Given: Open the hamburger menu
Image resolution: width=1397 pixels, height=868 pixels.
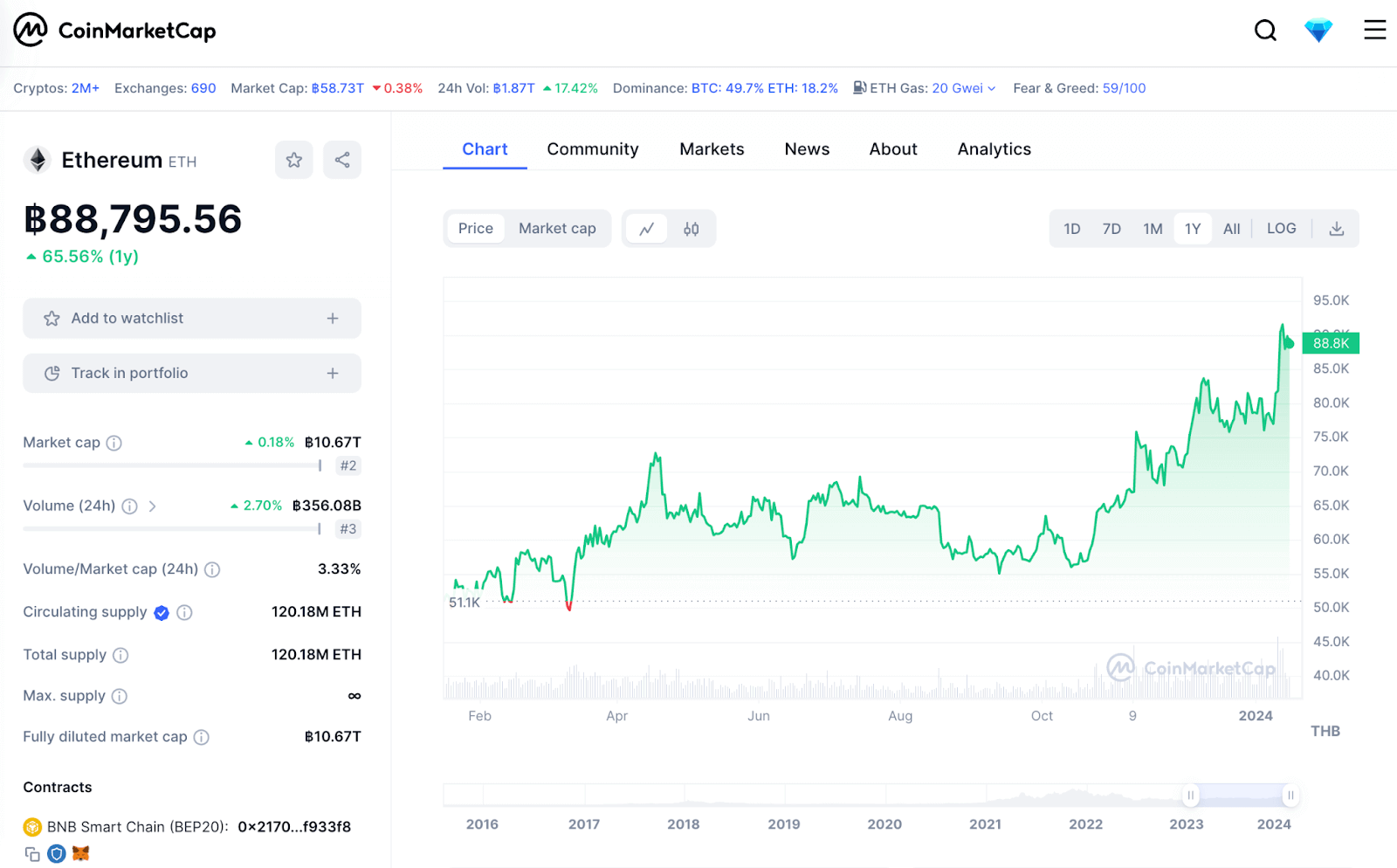Looking at the screenshot, I should pos(1374,31).
